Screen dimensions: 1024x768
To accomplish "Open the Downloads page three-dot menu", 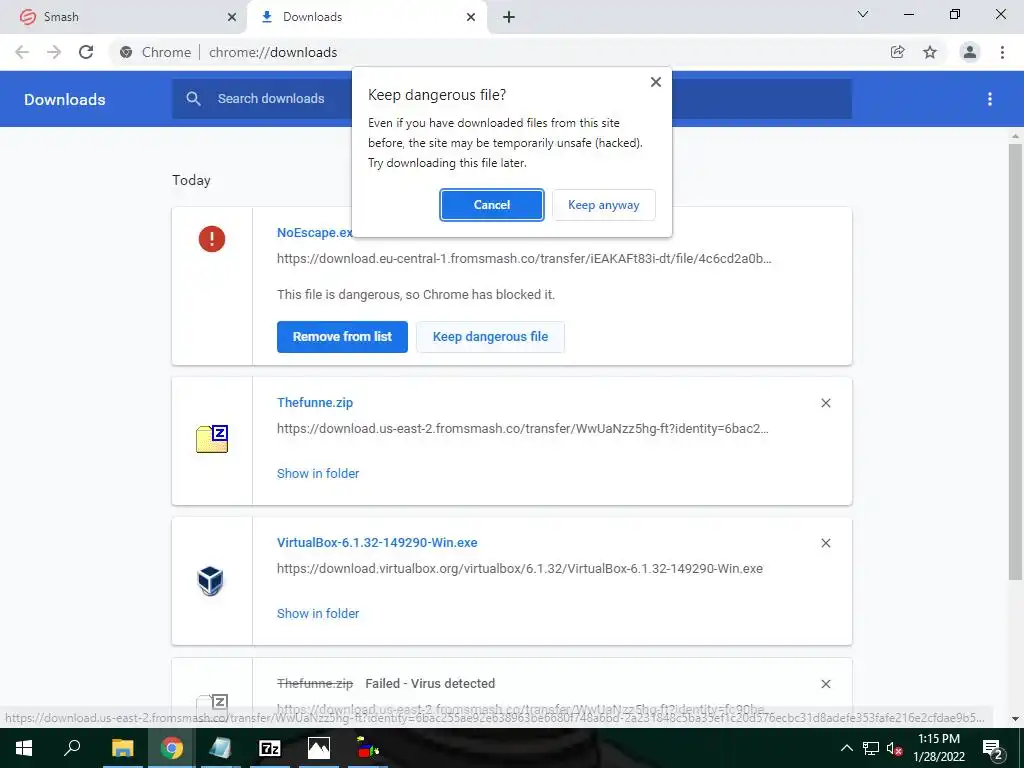I will [990, 99].
